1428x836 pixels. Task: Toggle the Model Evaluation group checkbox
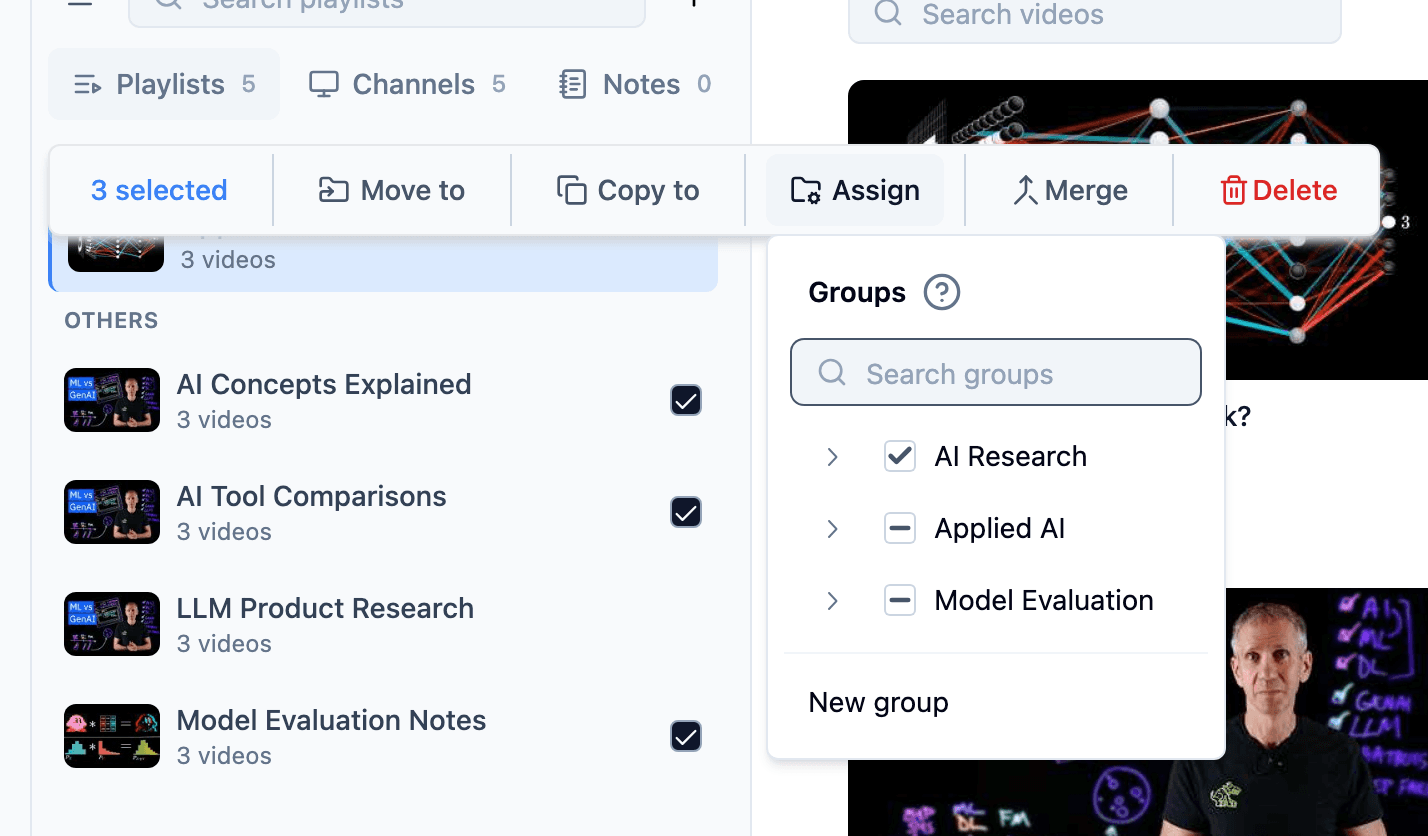pyautogui.click(x=900, y=601)
